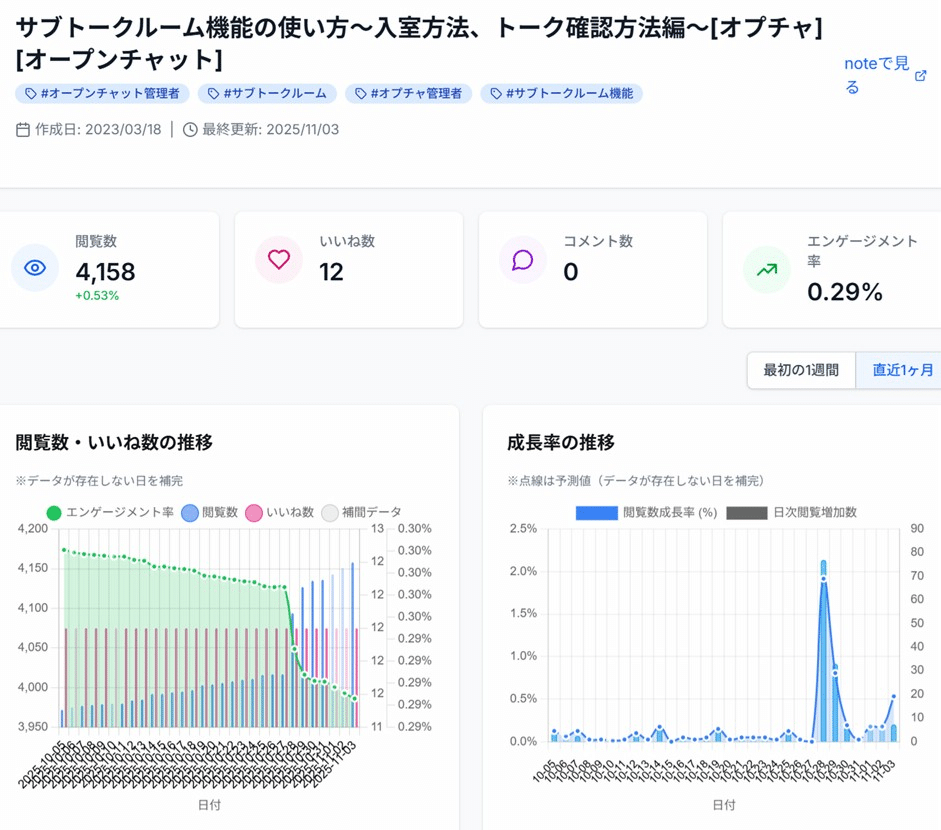Open the 'noteで見る' link
Screen dimensions: 941x830
(x=877, y=75)
